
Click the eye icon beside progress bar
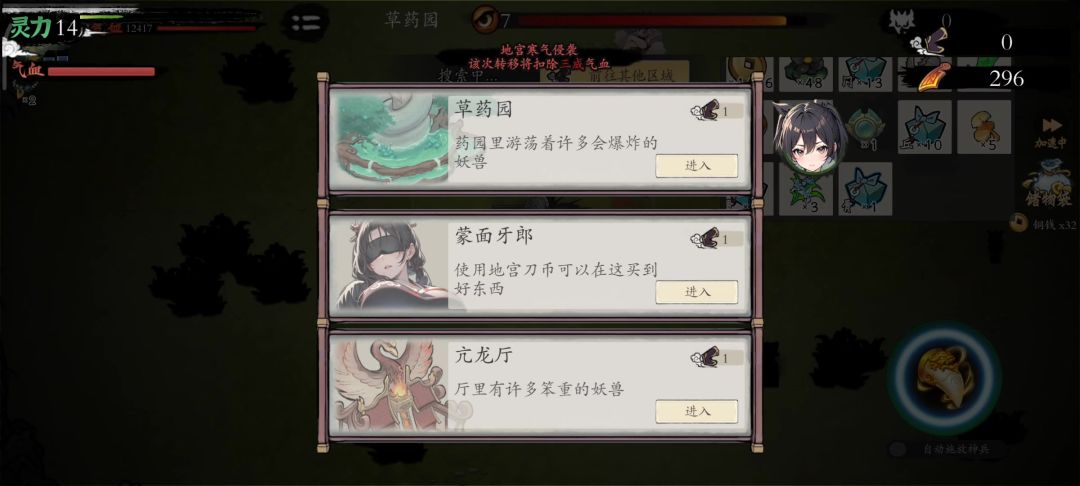[x=486, y=20]
